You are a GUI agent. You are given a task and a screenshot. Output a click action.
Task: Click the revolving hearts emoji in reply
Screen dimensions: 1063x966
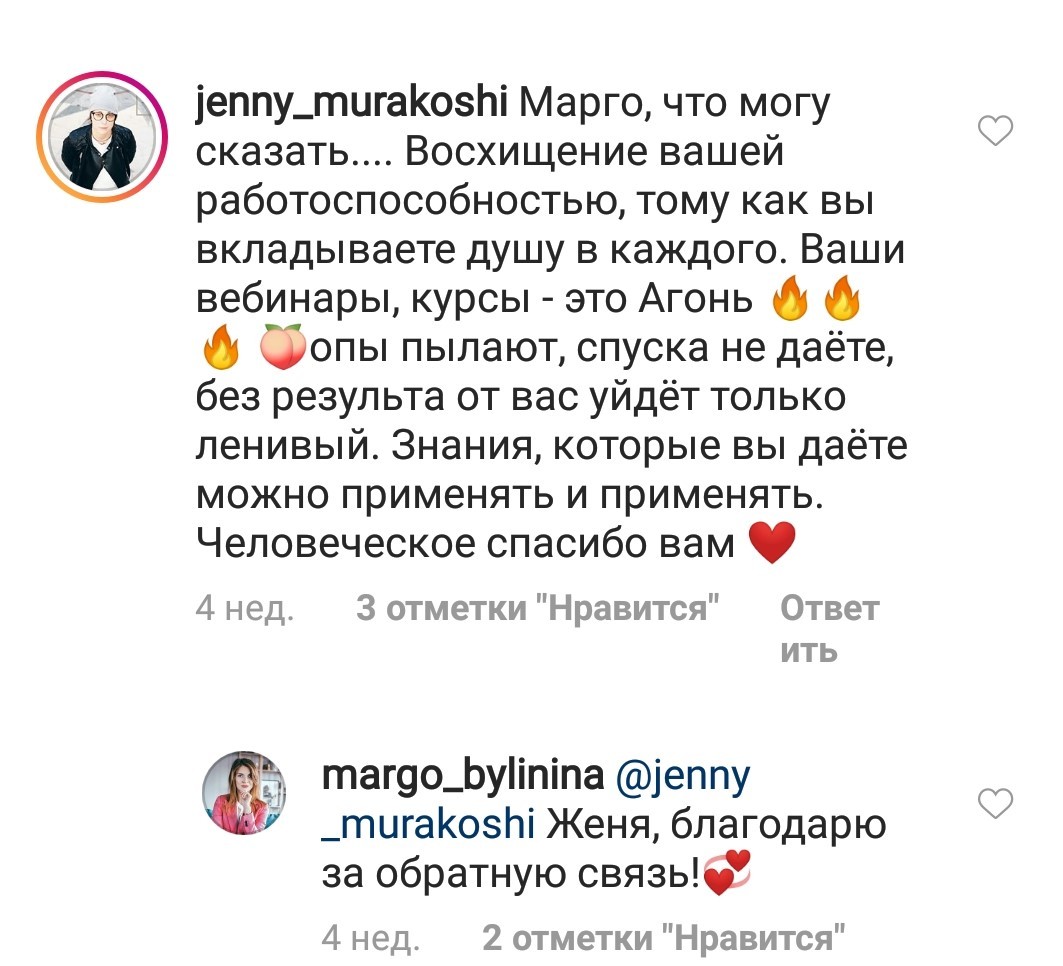pyautogui.click(x=727, y=873)
